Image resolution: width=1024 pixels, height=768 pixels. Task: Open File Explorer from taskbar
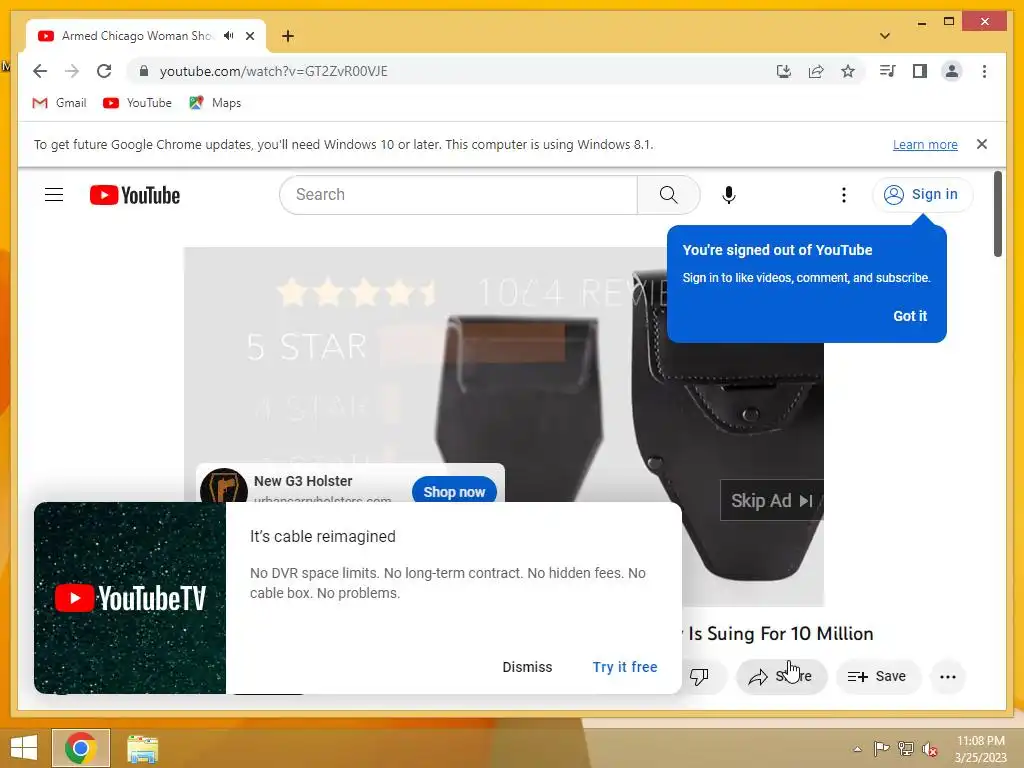pos(142,748)
